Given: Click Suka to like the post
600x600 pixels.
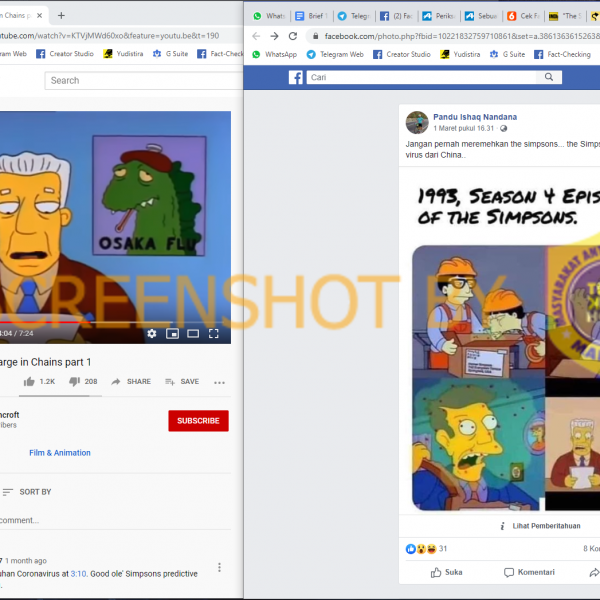Looking at the screenshot, I should (447, 572).
